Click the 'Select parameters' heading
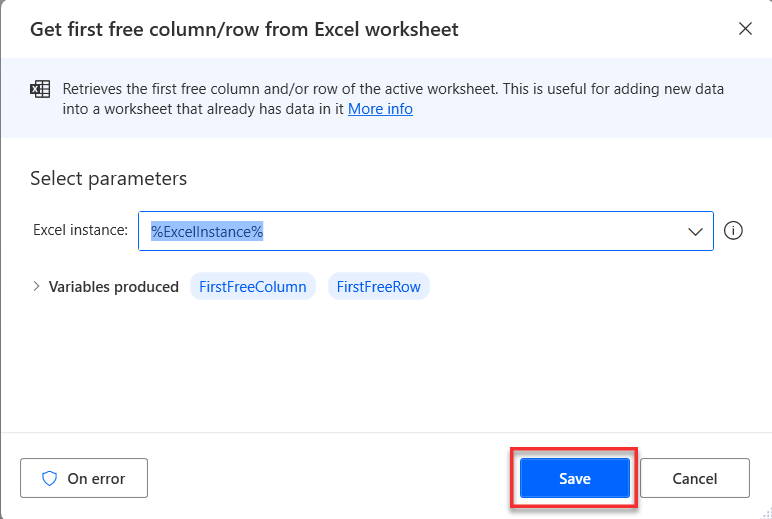 (108, 178)
